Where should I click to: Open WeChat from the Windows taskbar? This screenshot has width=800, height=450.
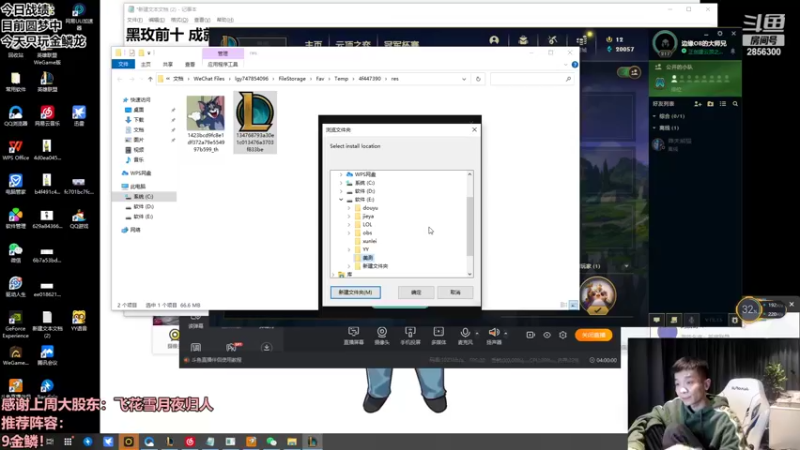[x=271, y=442]
